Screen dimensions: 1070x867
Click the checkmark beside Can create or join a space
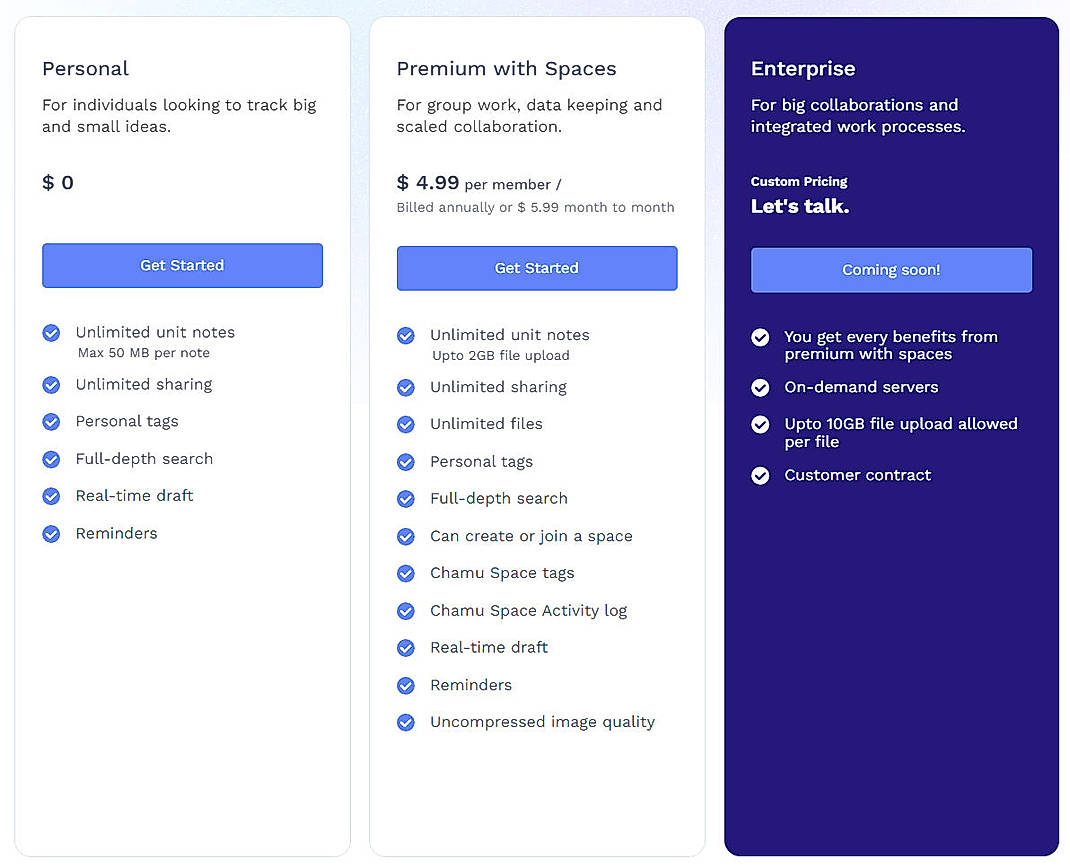[405, 536]
